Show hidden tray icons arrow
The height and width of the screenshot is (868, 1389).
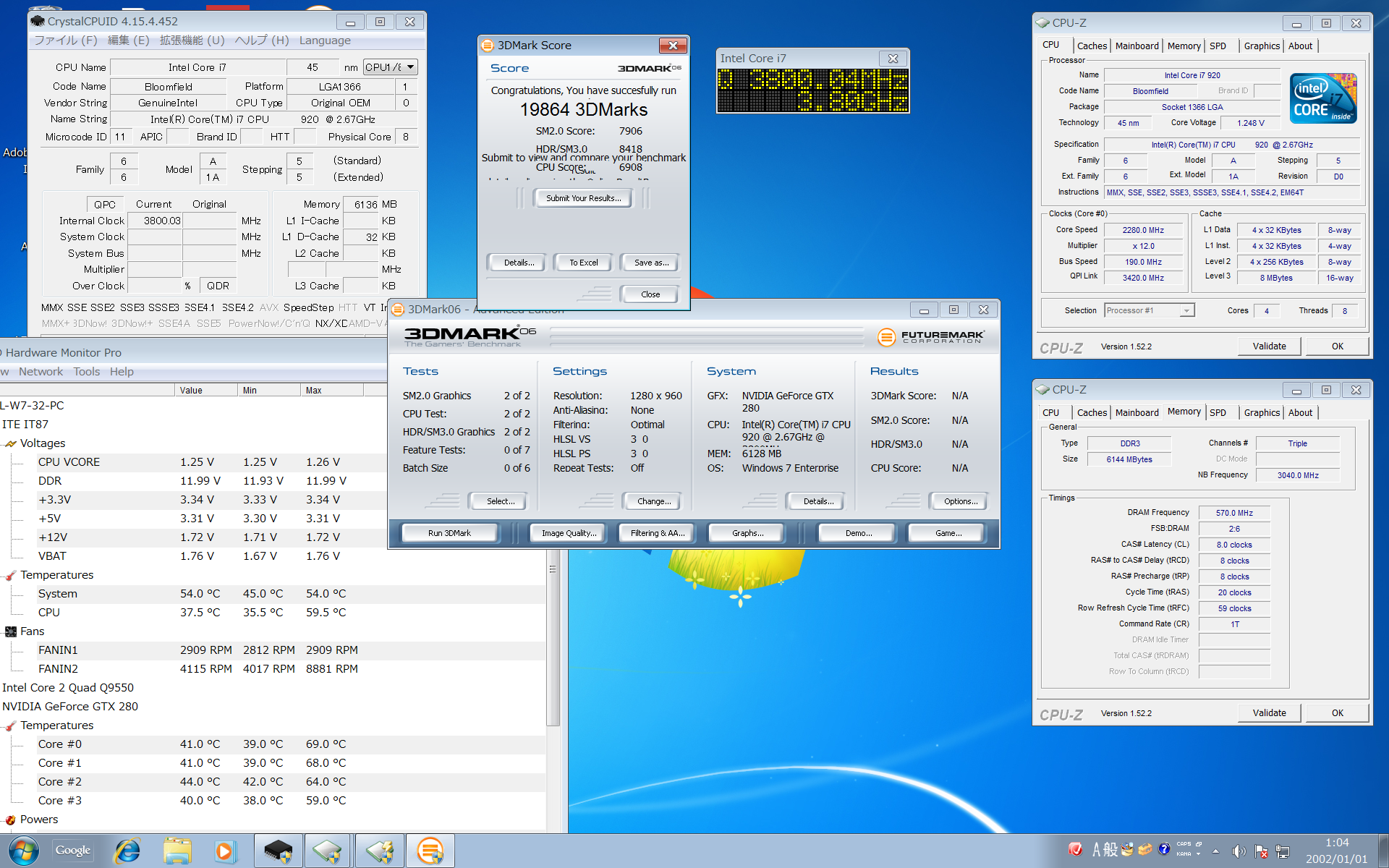coord(1215,851)
